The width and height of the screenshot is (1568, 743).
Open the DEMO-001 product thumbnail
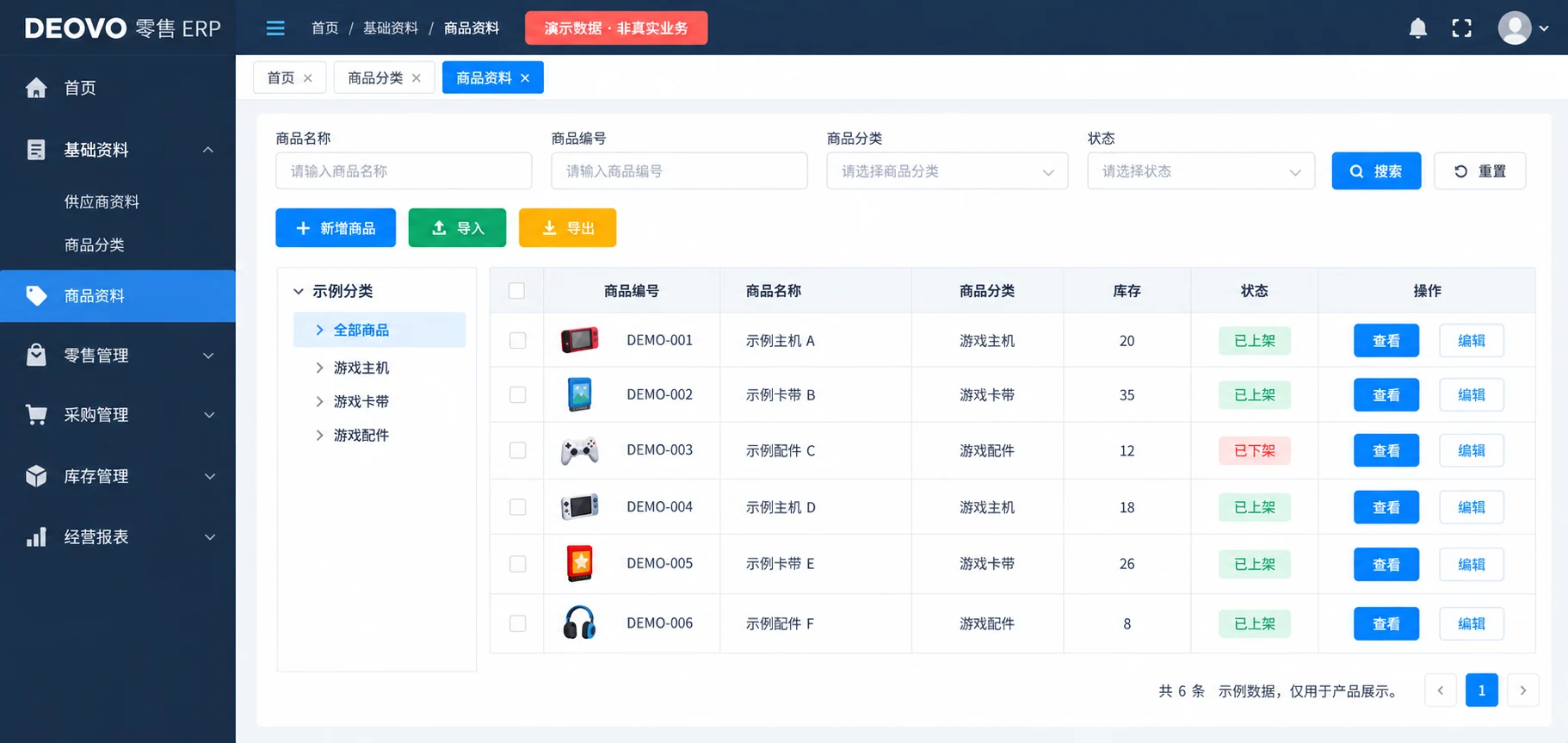(x=580, y=340)
